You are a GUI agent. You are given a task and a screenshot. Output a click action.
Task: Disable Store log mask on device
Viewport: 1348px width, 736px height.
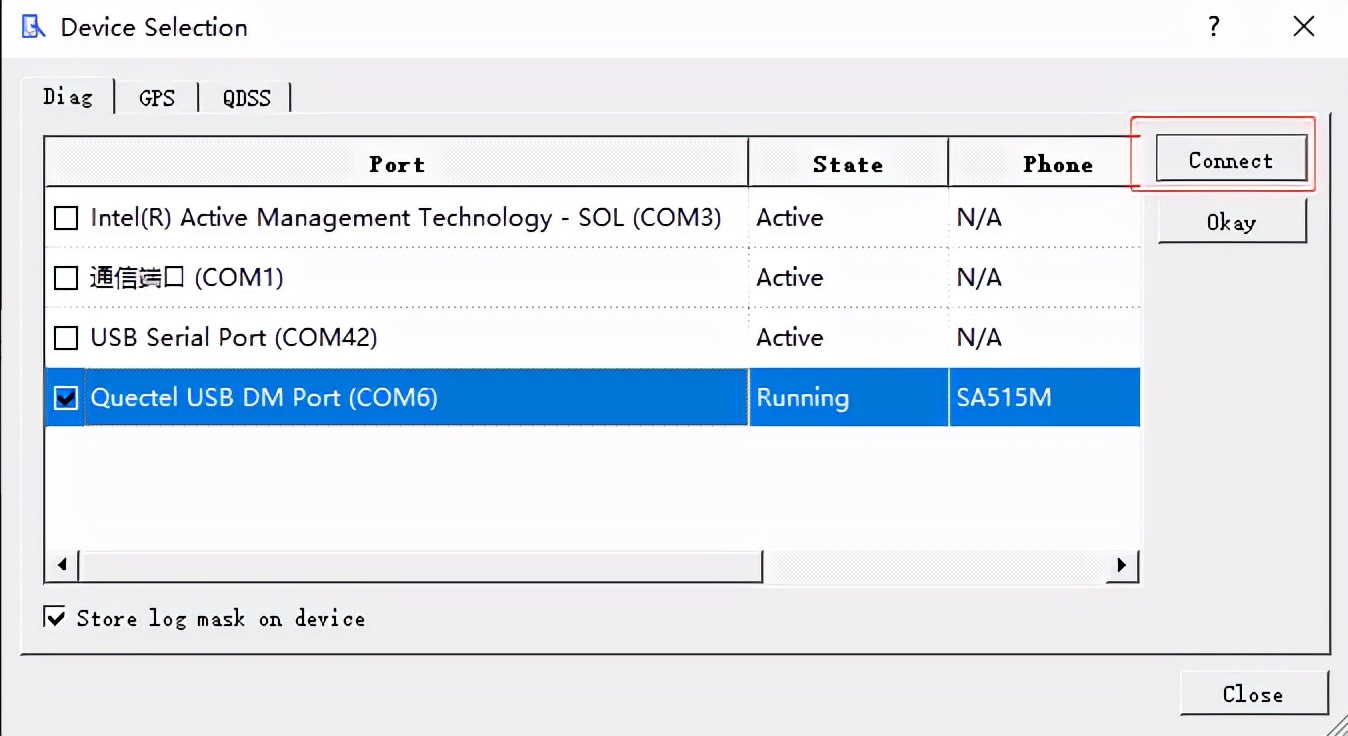click(x=55, y=616)
